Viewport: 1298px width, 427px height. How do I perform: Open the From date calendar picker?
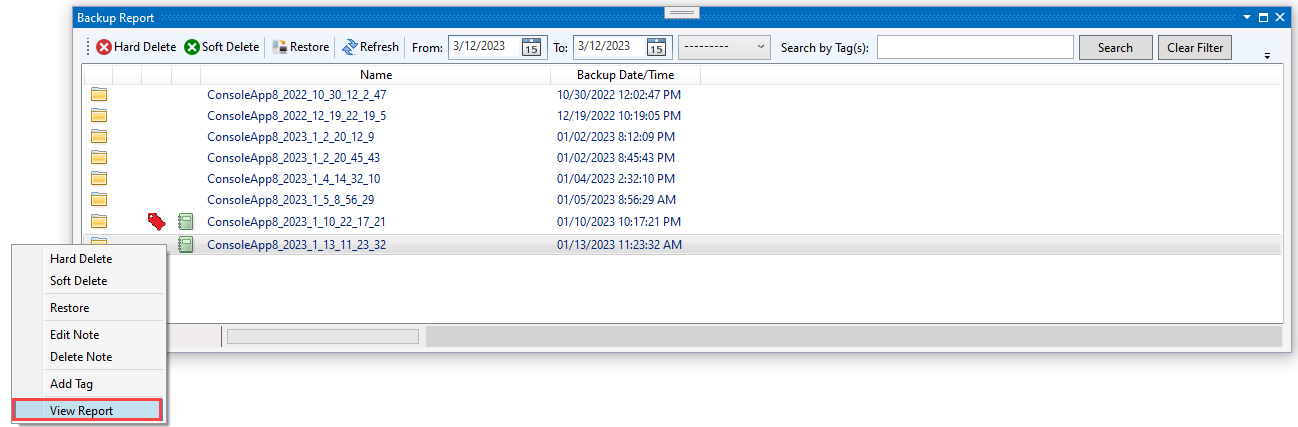pyautogui.click(x=532, y=47)
